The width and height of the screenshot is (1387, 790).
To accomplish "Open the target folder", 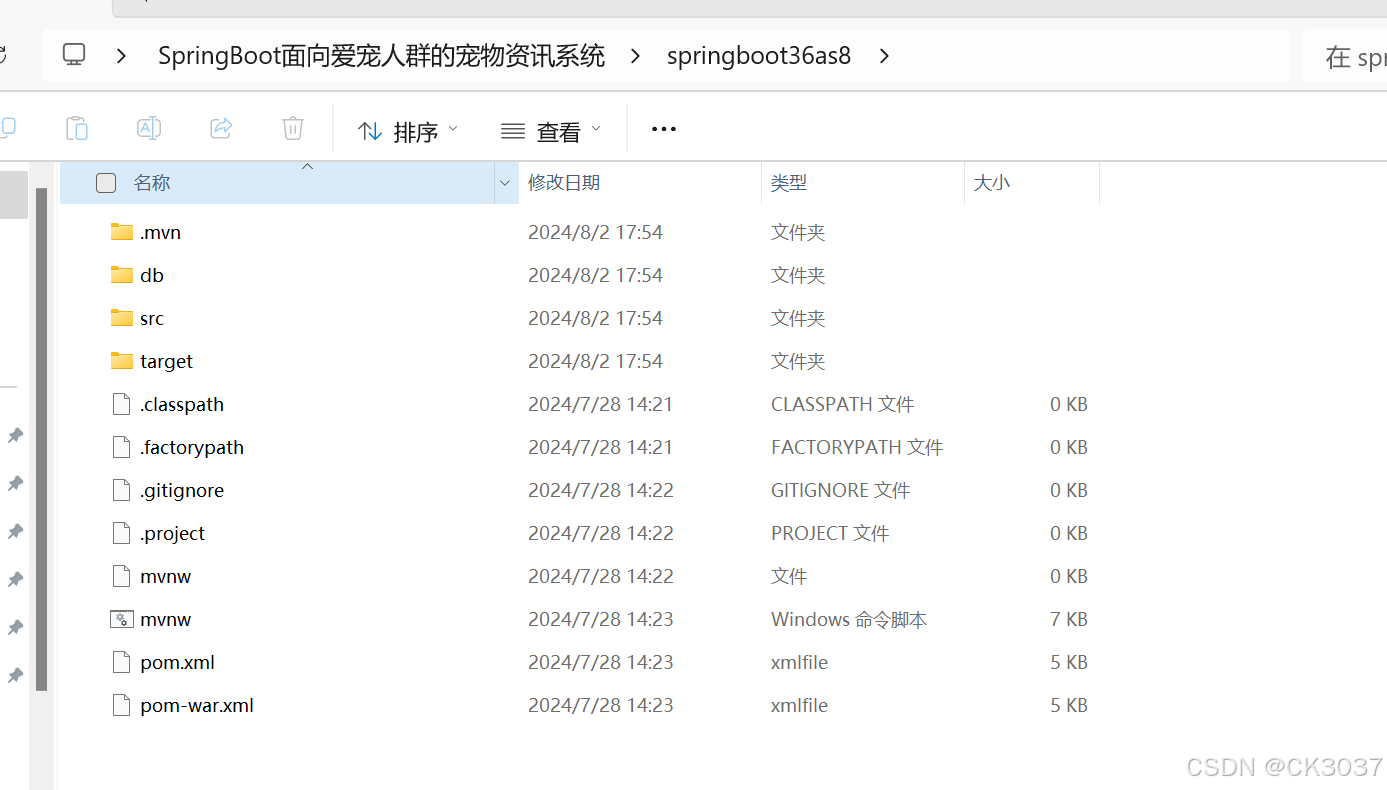I will point(166,360).
